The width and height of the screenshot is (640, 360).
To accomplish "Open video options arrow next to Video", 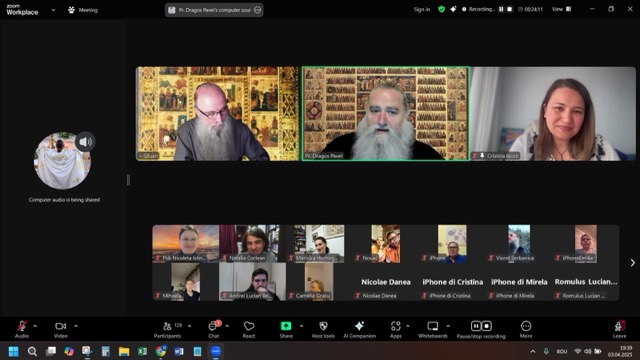I will pyautogui.click(x=76, y=326).
